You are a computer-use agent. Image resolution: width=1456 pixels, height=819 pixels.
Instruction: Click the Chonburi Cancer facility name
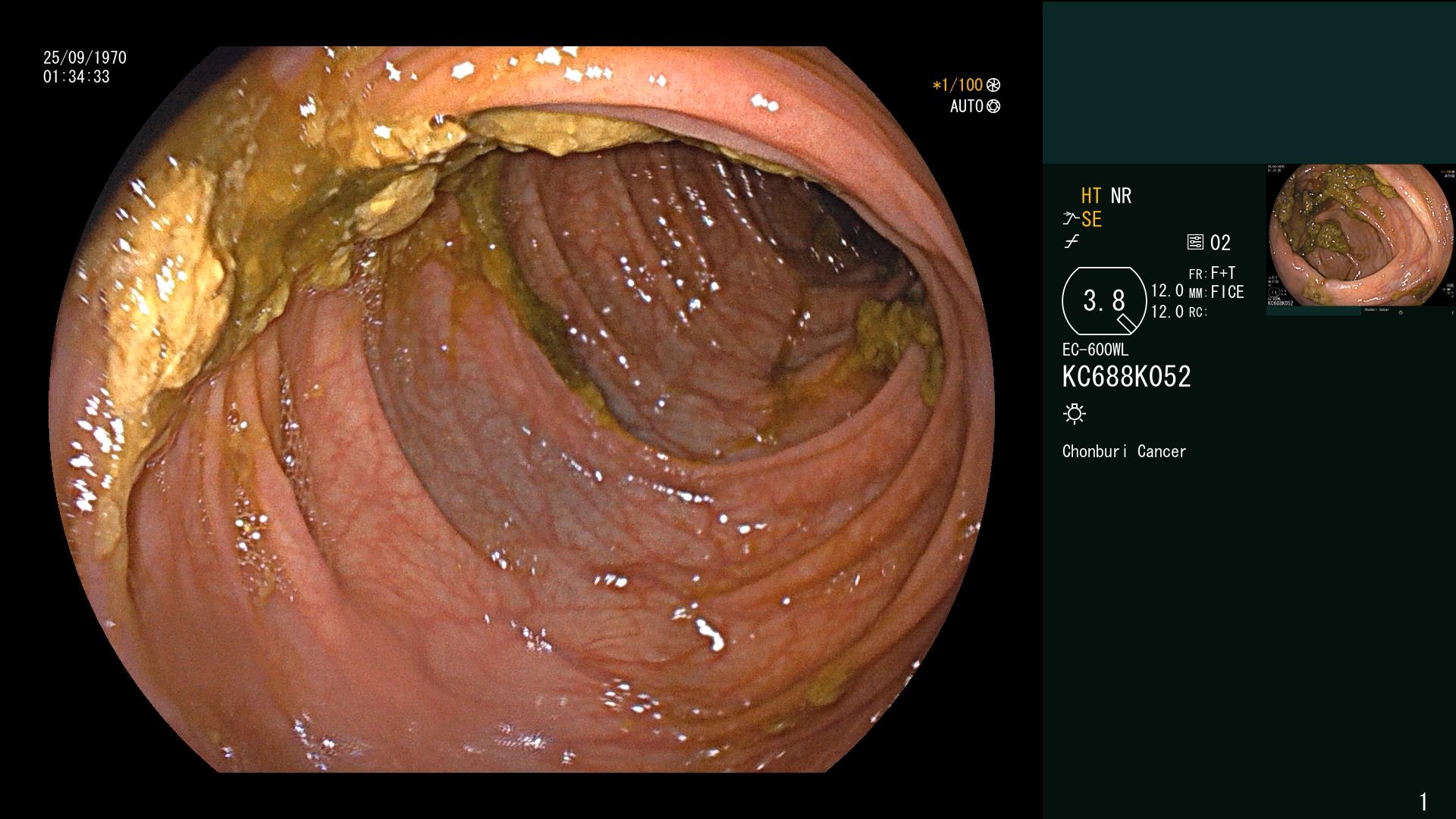1124,451
